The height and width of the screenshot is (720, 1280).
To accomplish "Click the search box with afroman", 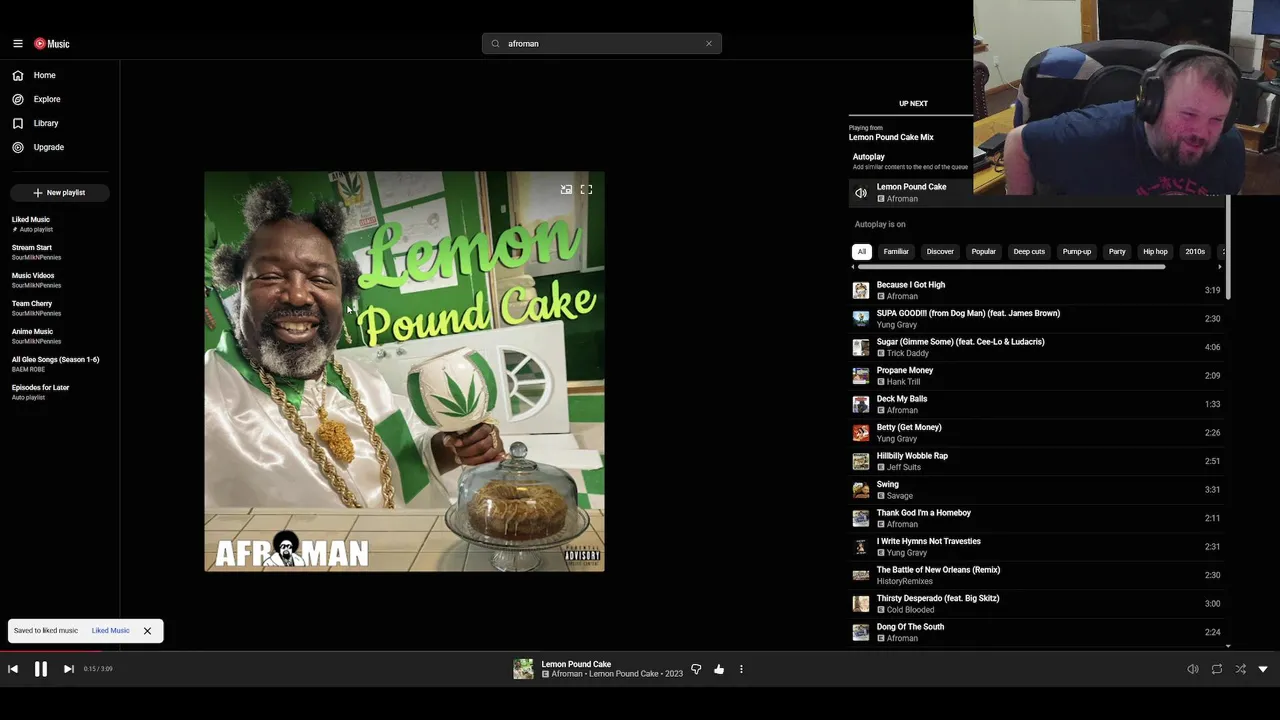I will pyautogui.click(x=602, y=44).
